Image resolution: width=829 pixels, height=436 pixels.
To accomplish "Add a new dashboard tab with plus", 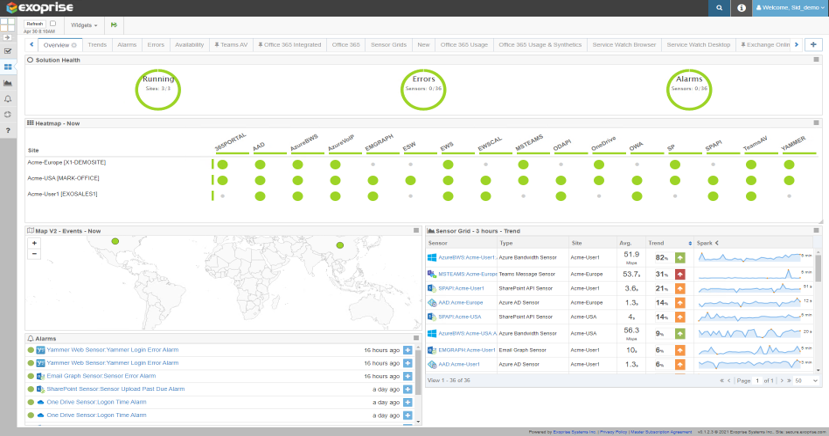I will click(813, 45).
